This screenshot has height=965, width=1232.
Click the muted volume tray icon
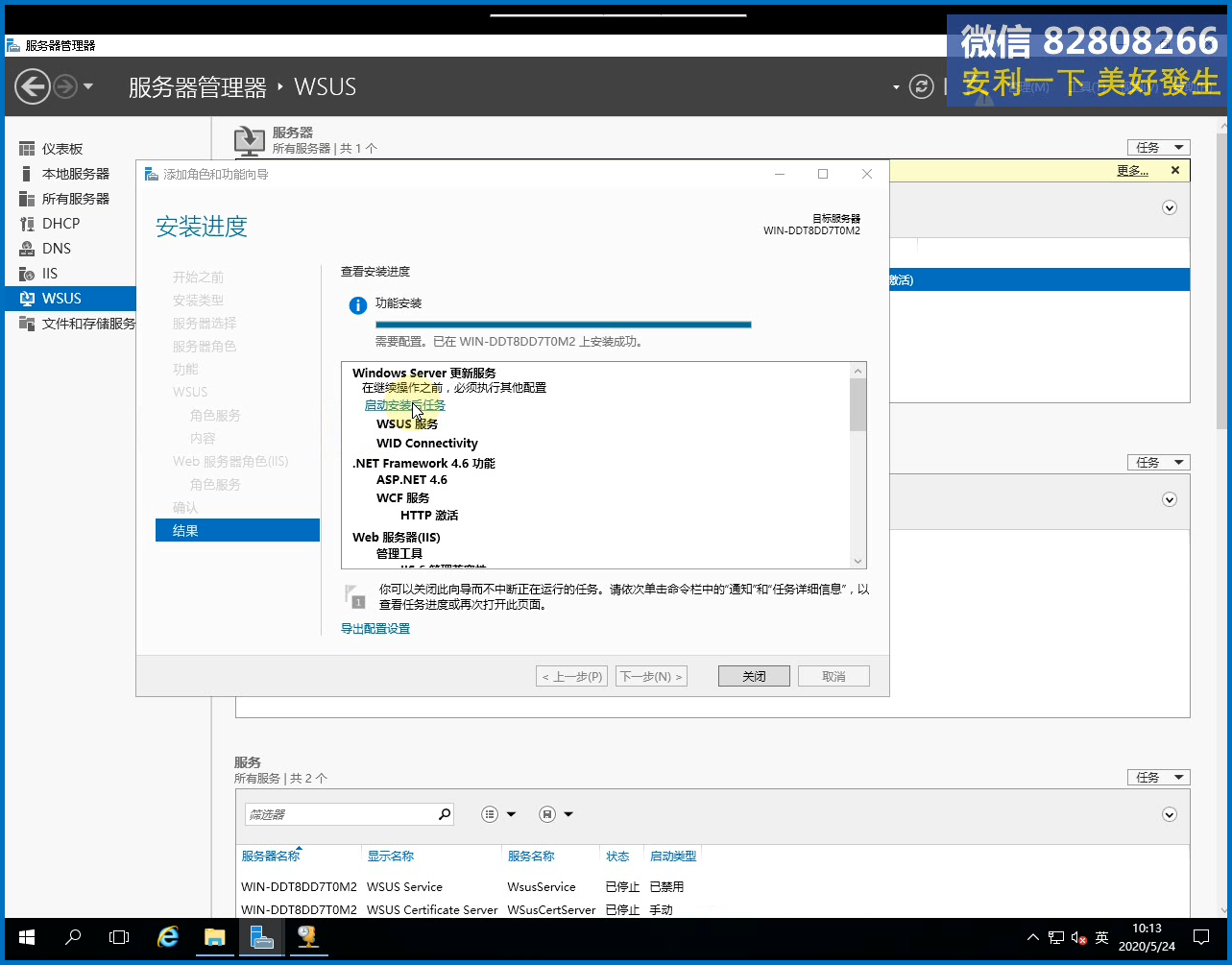pyautogui.click(x=1079, y=937)
